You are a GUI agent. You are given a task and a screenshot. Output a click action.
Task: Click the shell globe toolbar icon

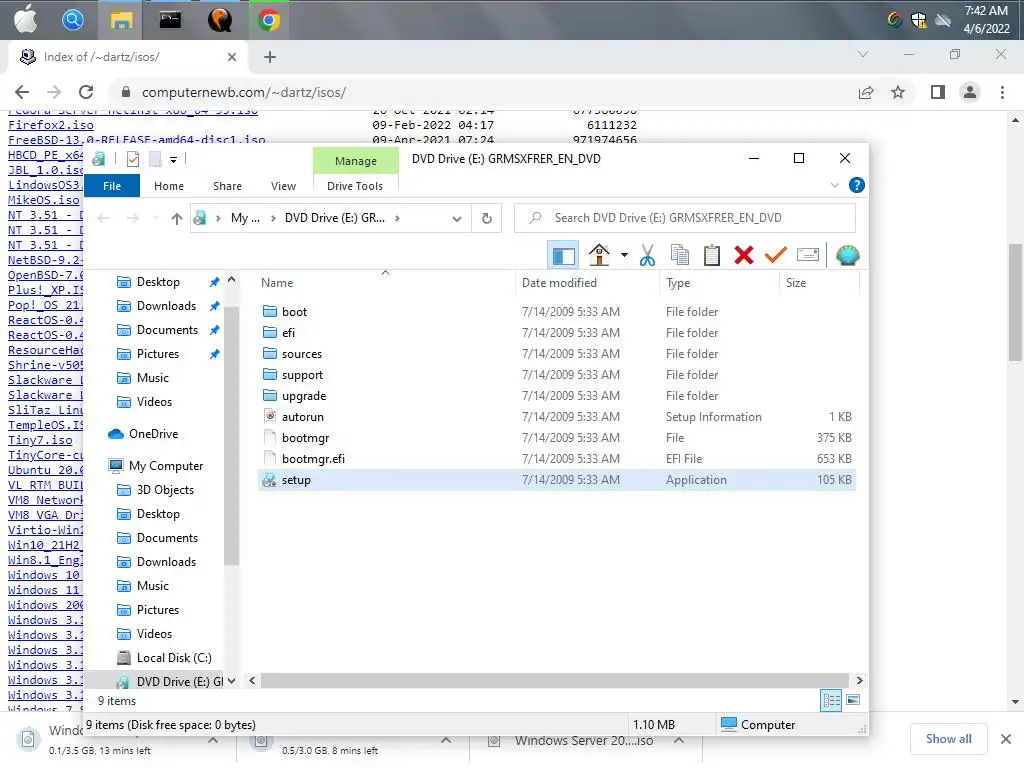(847, 255)
